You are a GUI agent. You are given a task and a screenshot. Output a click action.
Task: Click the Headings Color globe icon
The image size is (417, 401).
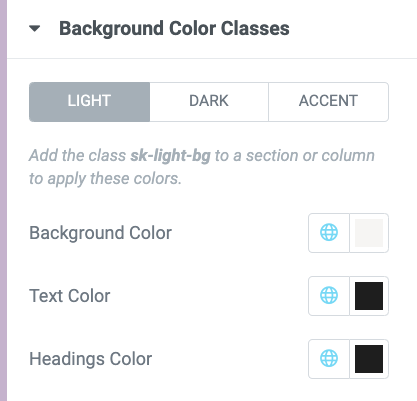[x=329, y=359]
